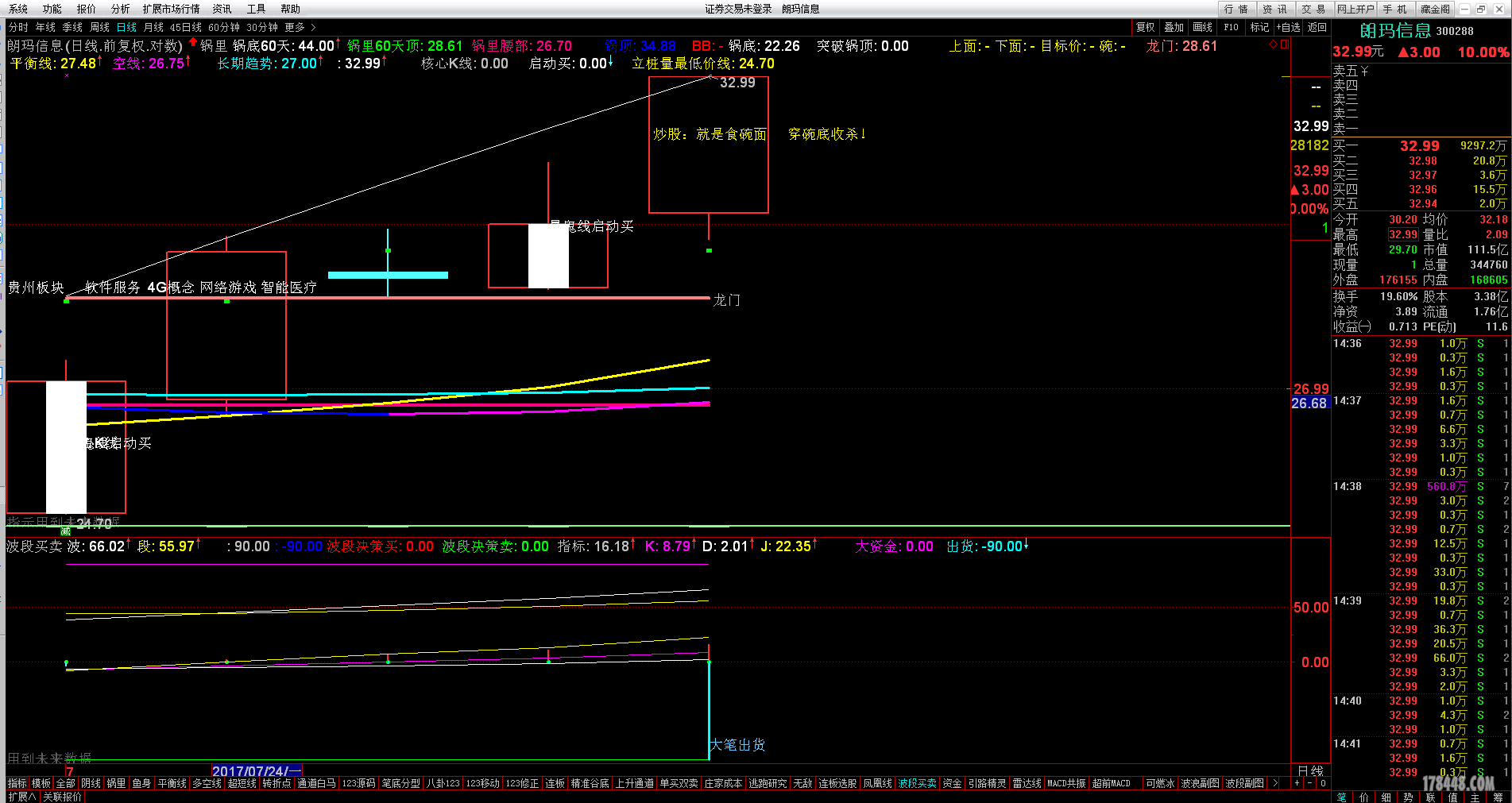Screen dimensions: 1512x803
Task: Select the 平衡线 indicator tab
Action: 172,783
